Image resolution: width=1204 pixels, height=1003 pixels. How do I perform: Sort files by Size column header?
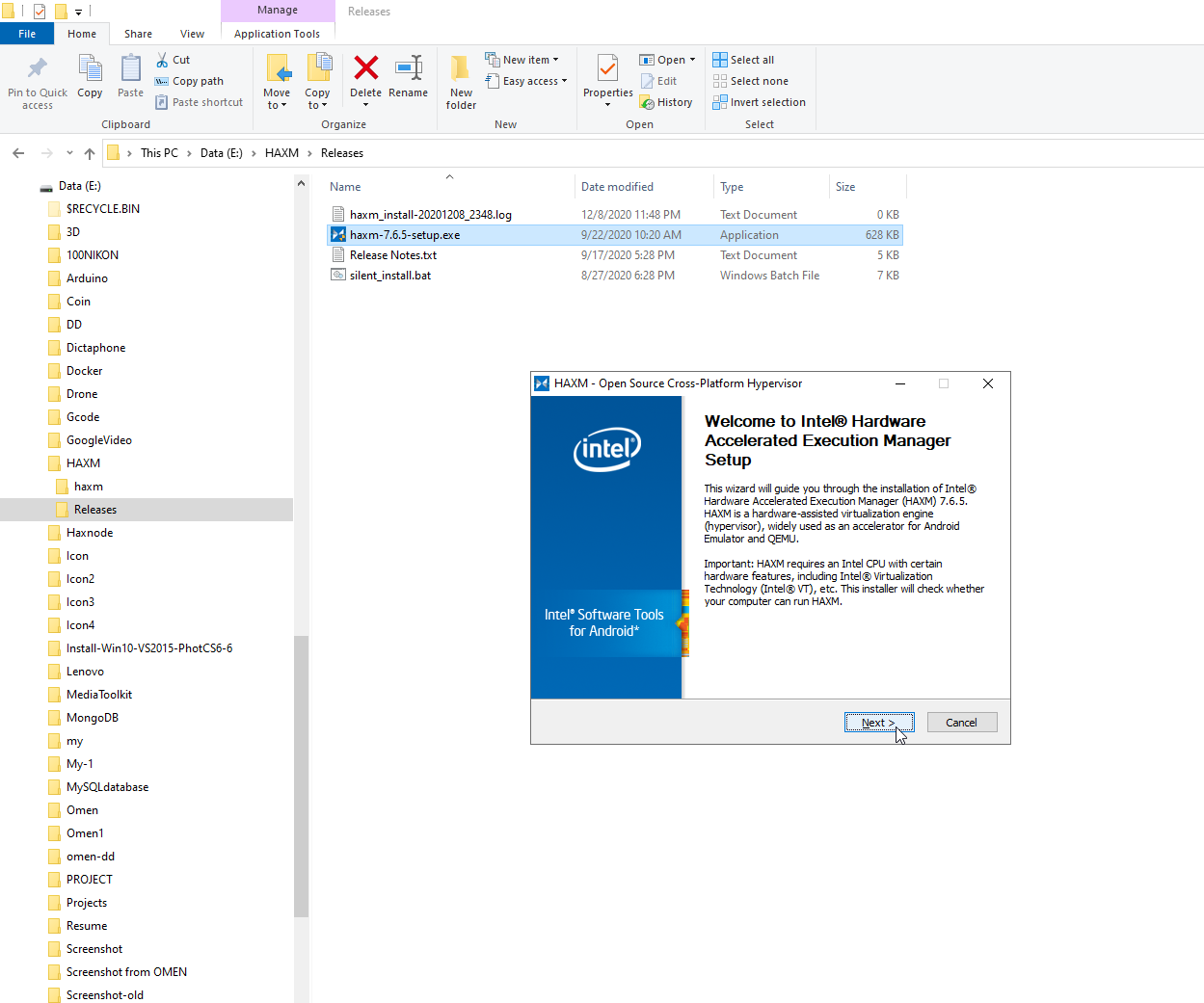coord(868,187)
